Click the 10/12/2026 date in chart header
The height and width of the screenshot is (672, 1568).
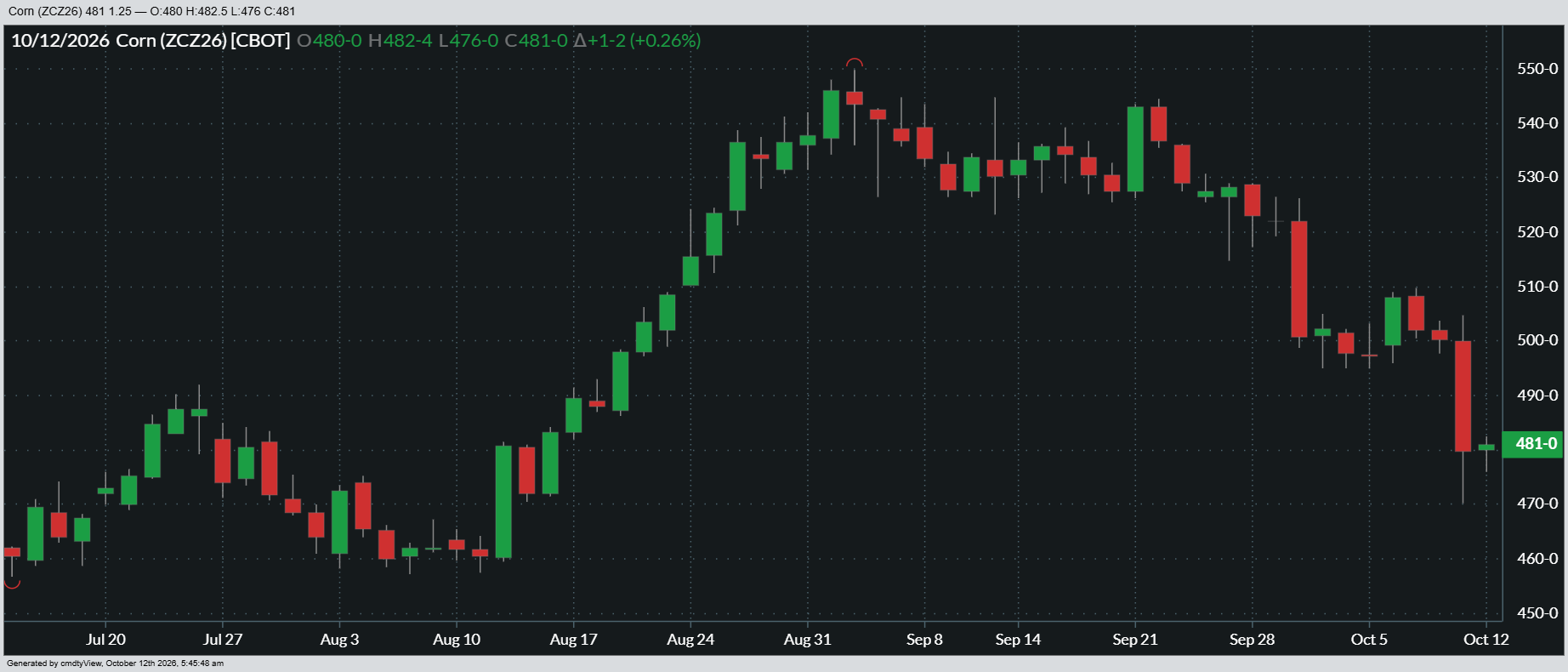pos(60,41)
